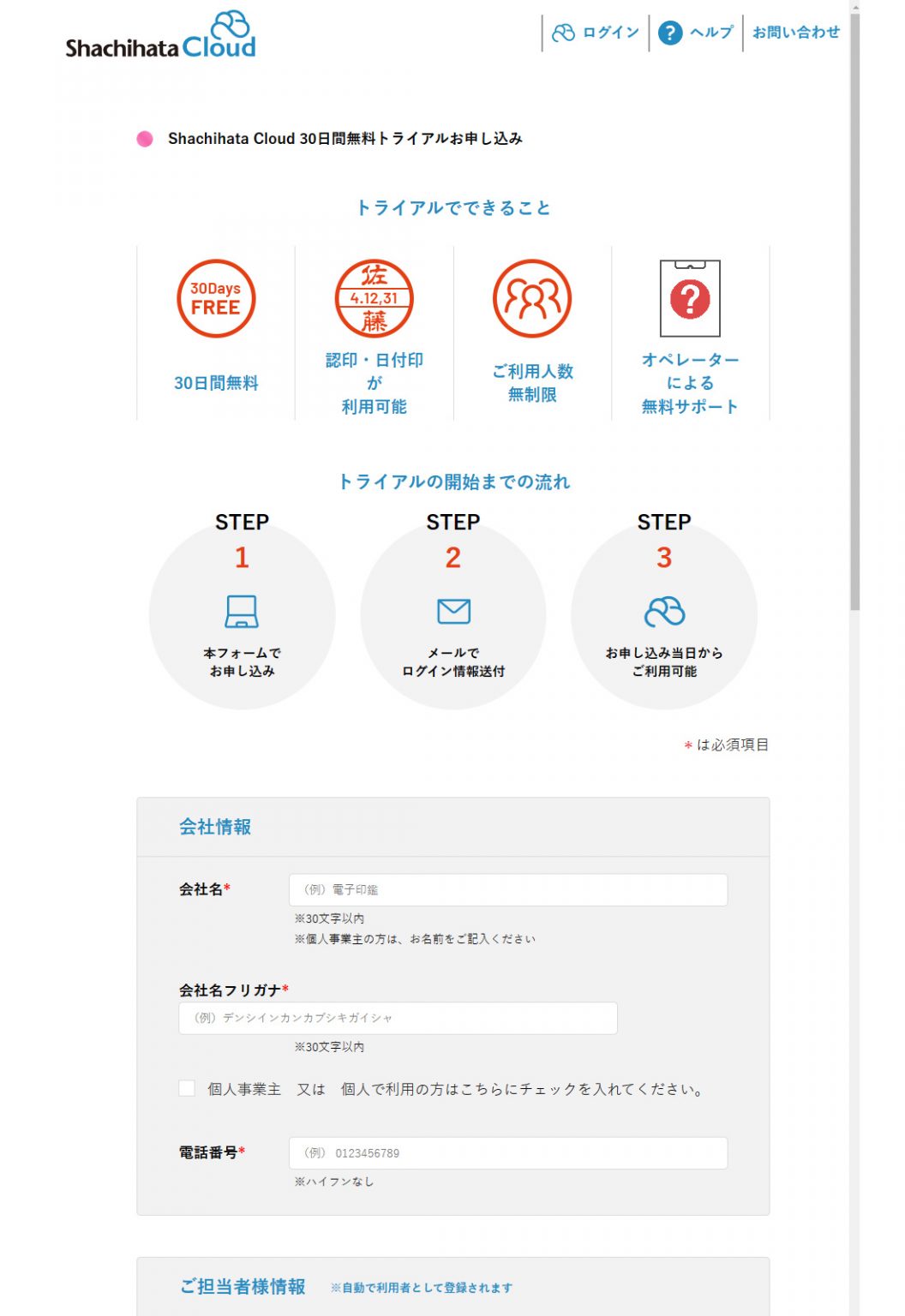Click the Shachihata Cloud logo
905x1316 pixels.
tap(159, 37)
